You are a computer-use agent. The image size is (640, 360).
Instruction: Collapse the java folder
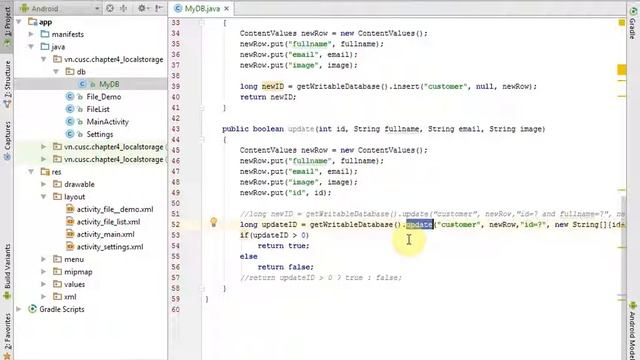tap(31, 47)
